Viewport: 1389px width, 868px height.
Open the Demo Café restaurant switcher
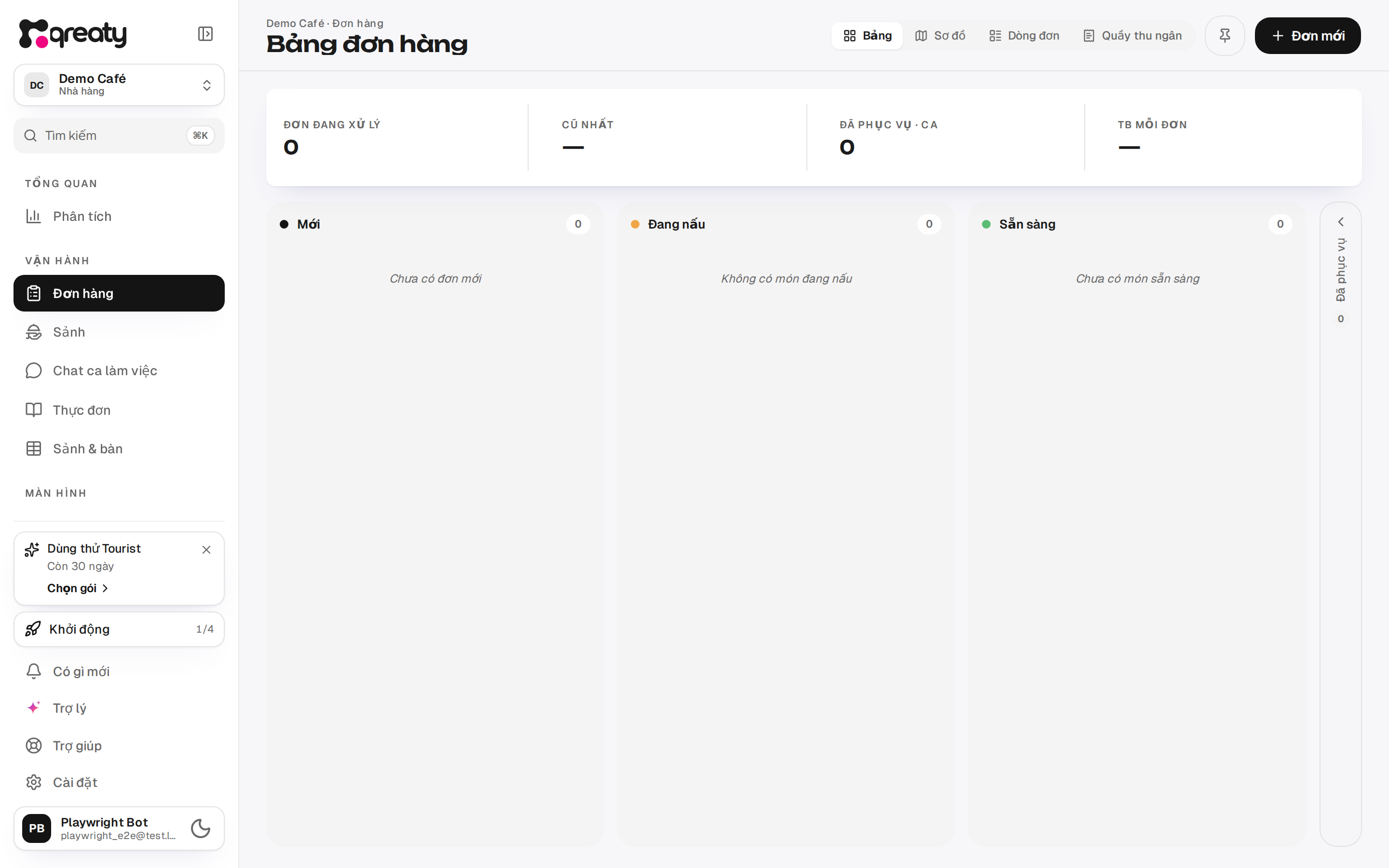coord(119,85)
